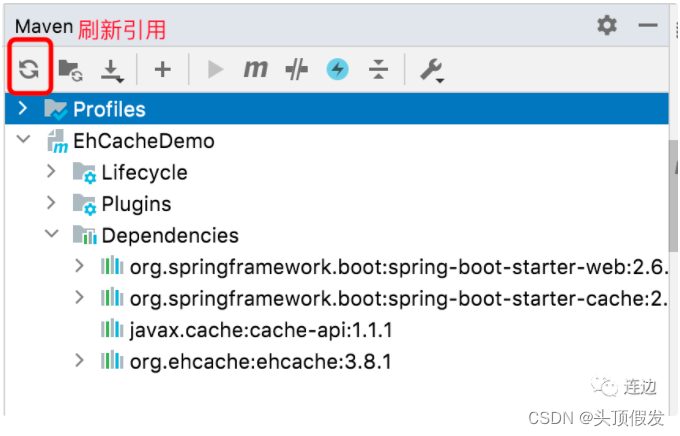Open Maven panel gear options
The width and height of the screenshot is (680, 436).
point(607,25)
